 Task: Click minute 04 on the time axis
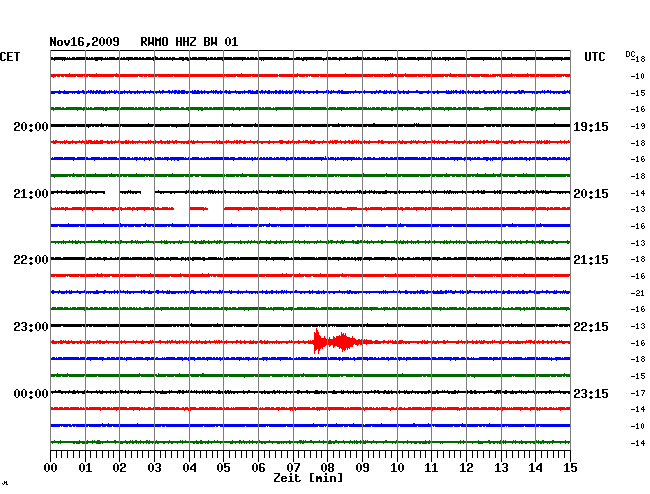[189, 468]
